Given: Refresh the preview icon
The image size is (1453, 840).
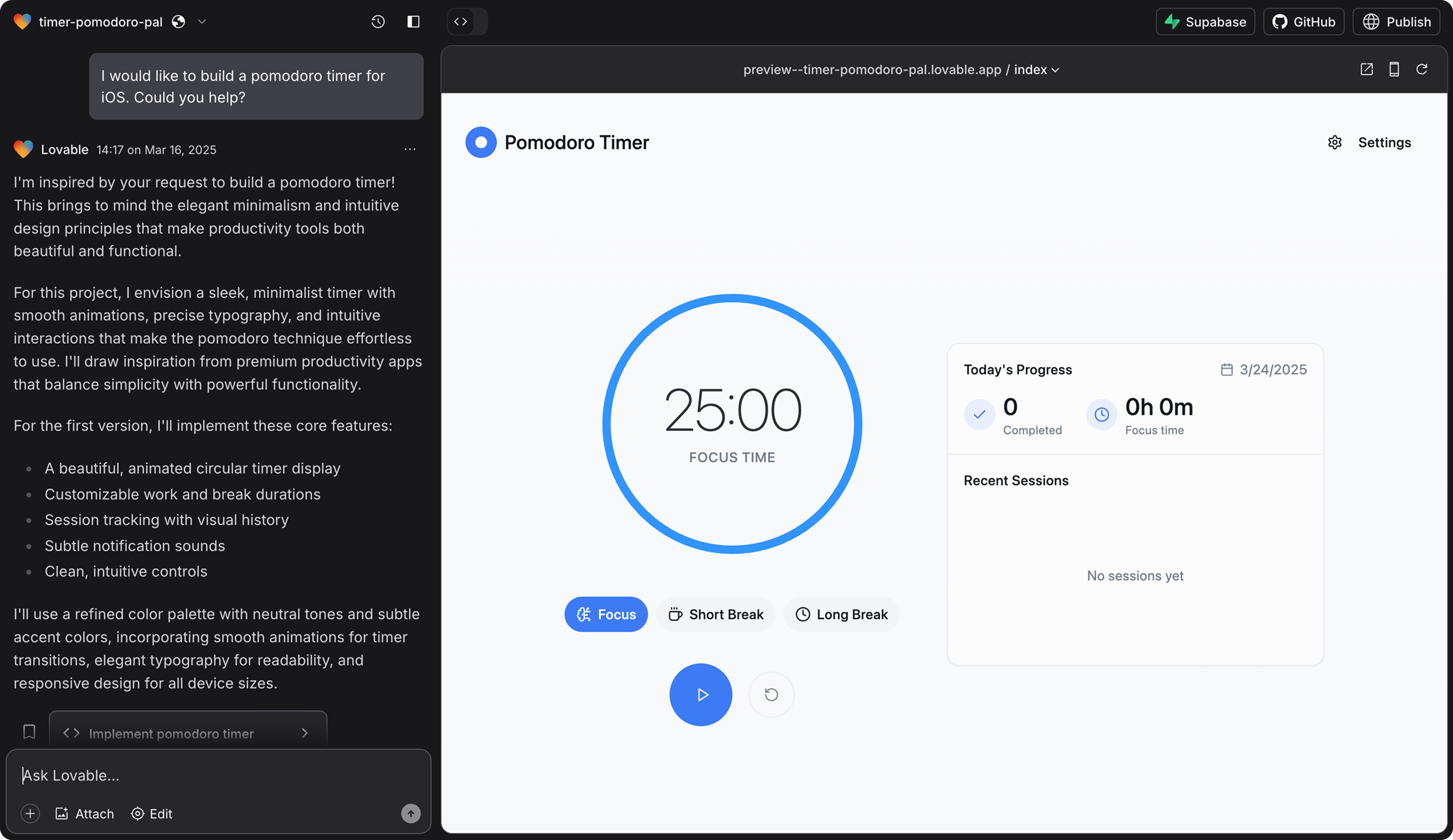Looking at the screenshot, I should (x=1422, y=69).
